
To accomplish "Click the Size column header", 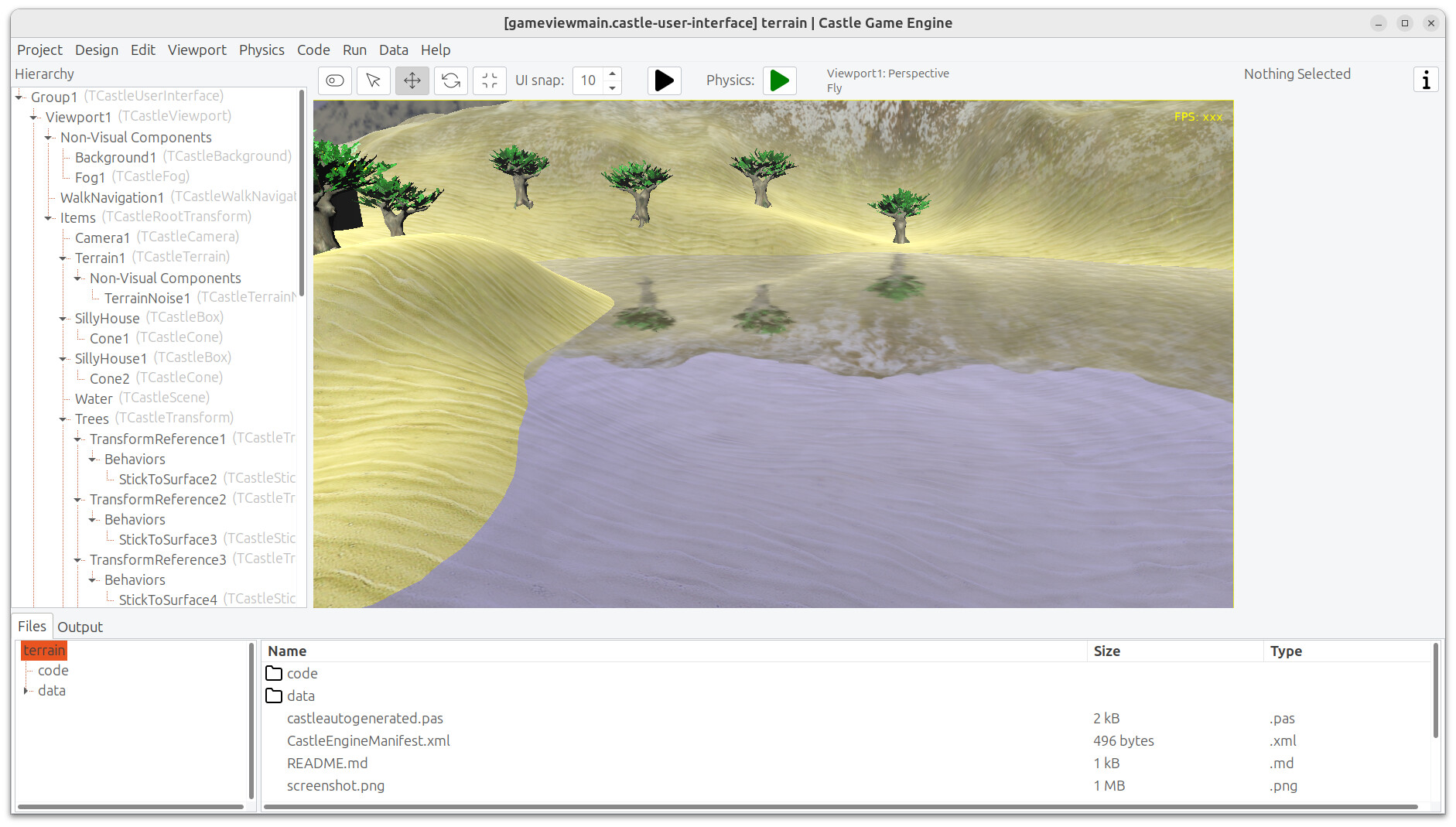I will point(1106,651).
